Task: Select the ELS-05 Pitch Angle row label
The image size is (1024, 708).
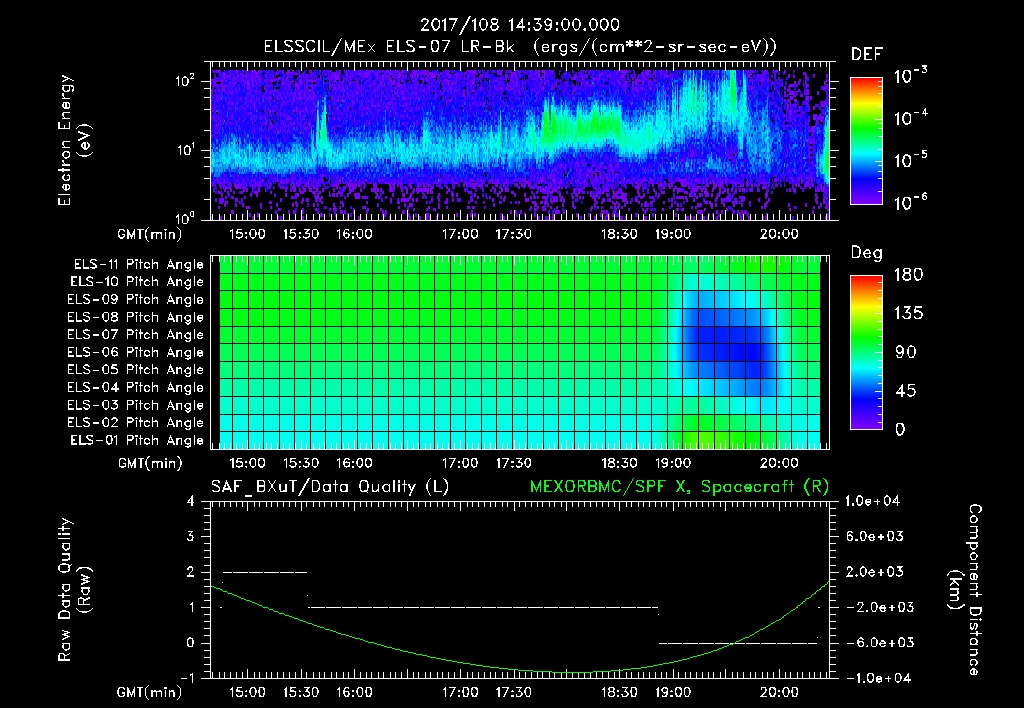Action: tap(136, 370)
